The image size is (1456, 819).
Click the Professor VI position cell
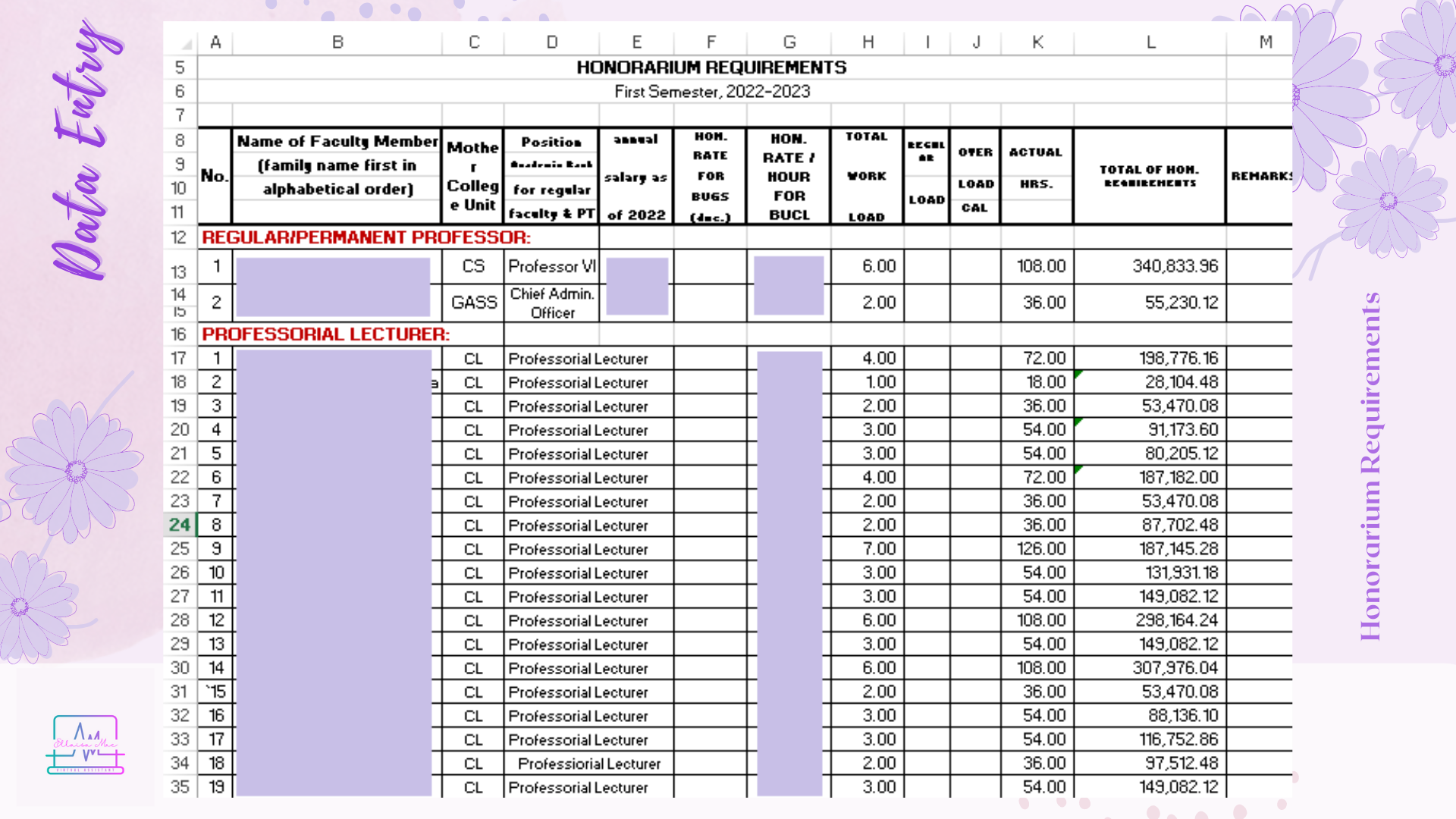coord(551,266)
